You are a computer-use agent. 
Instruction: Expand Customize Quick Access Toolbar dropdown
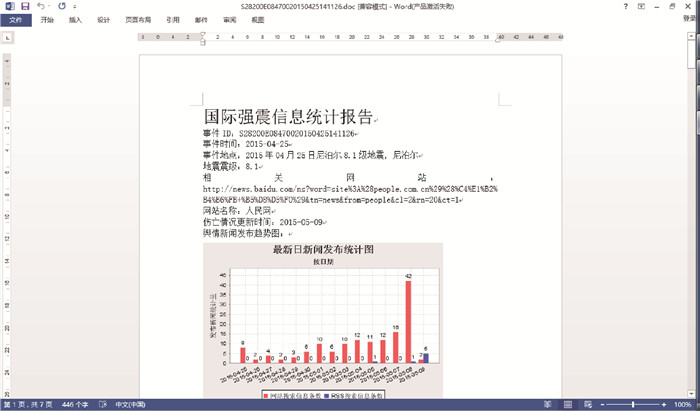[x=77, y=6]
